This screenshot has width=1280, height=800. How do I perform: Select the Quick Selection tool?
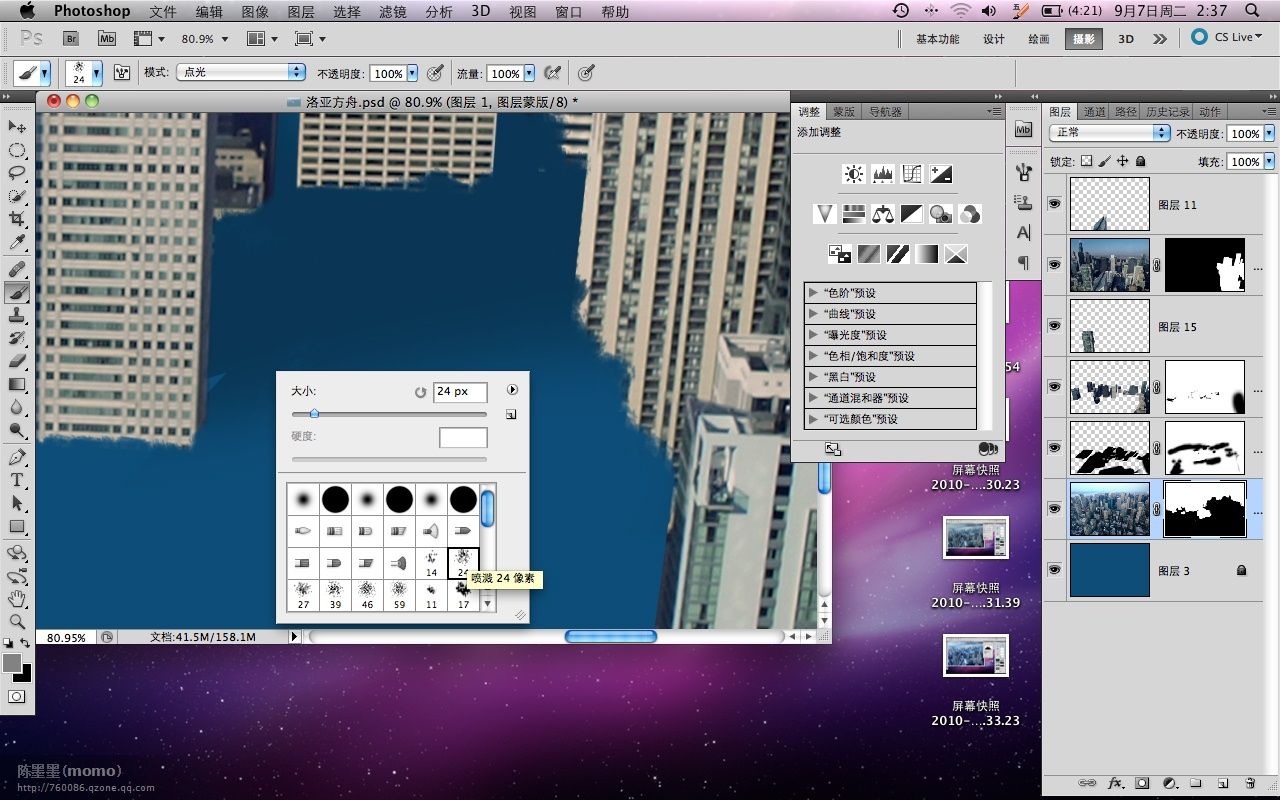coord(17,196)
